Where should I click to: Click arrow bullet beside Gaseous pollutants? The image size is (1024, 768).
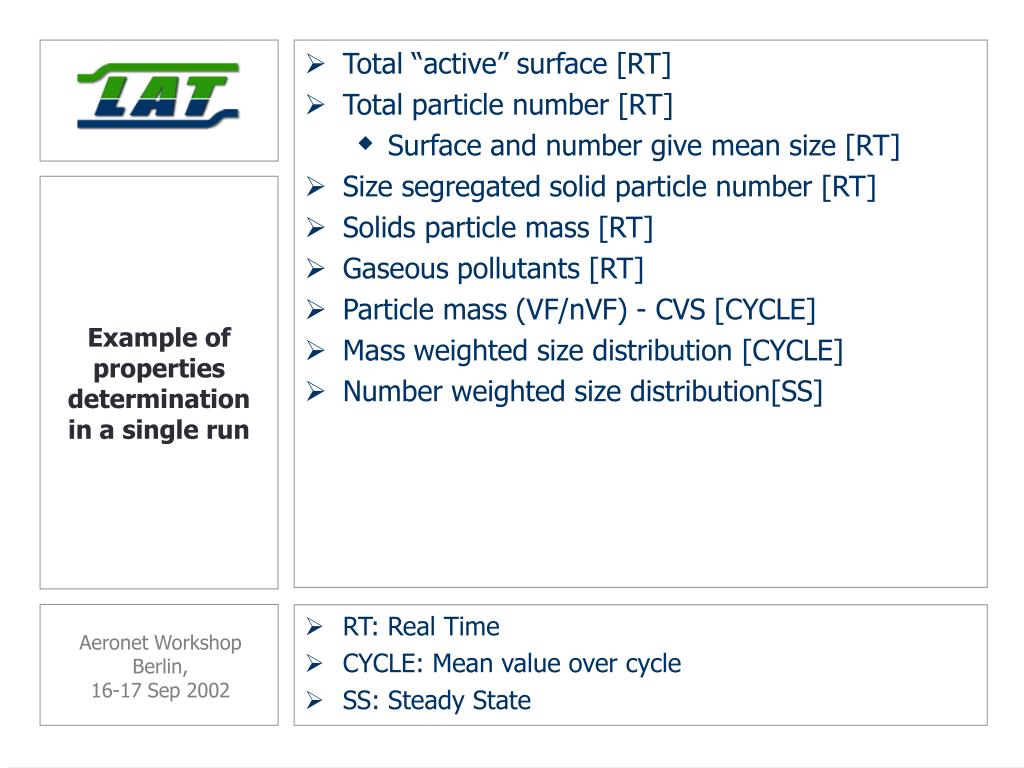point(315,269)
